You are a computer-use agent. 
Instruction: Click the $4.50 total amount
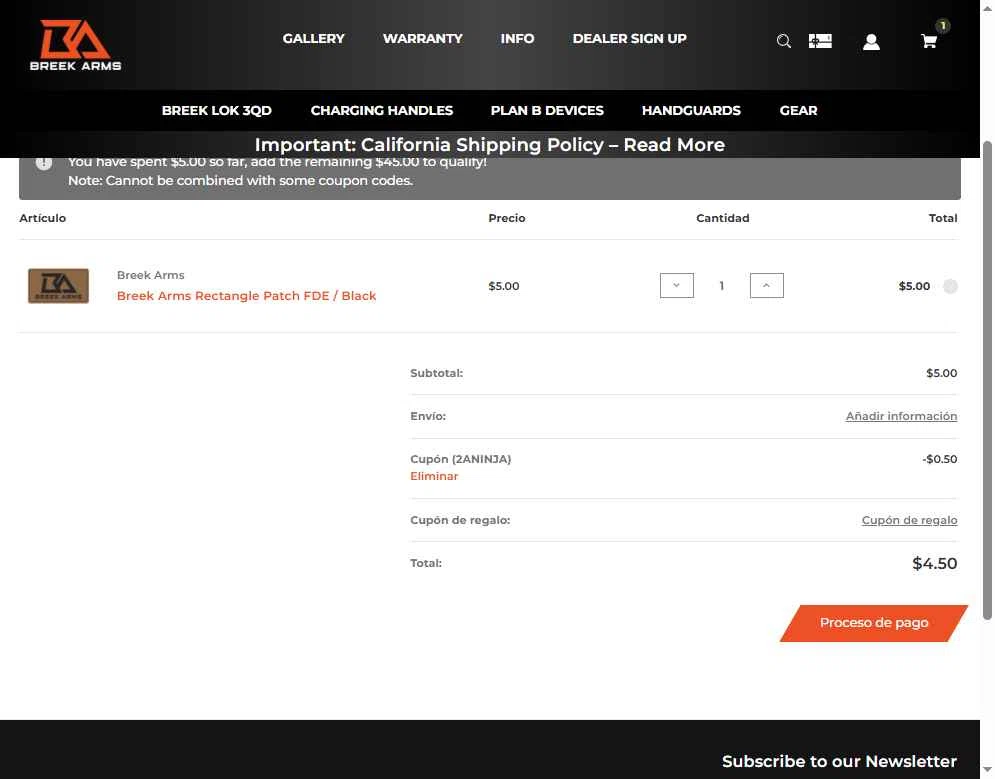[935, 563]
